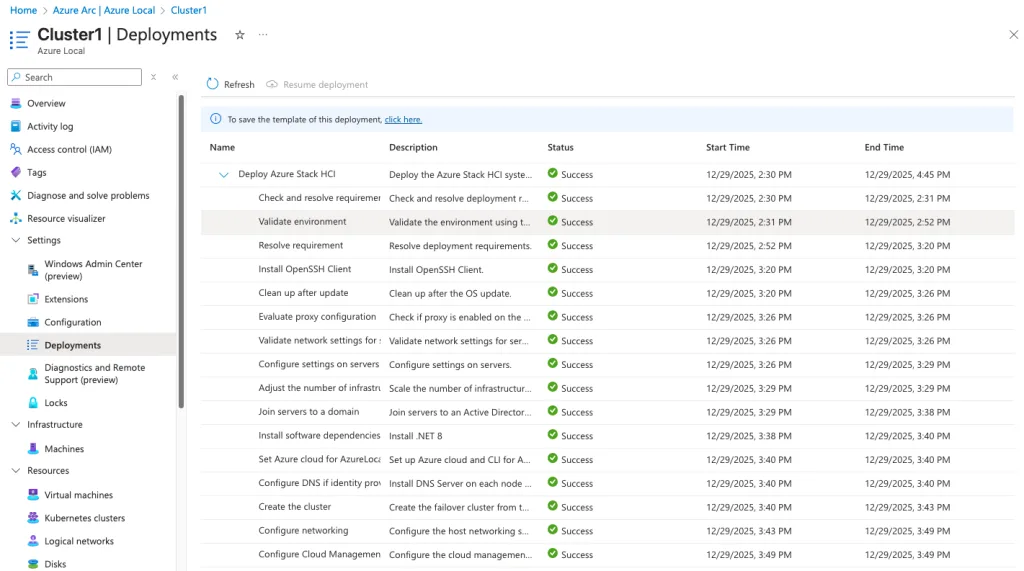Open the more options ellipsis in header
Image resolution: width=1024 pixels, height=571 pixels.
(263, 35)
